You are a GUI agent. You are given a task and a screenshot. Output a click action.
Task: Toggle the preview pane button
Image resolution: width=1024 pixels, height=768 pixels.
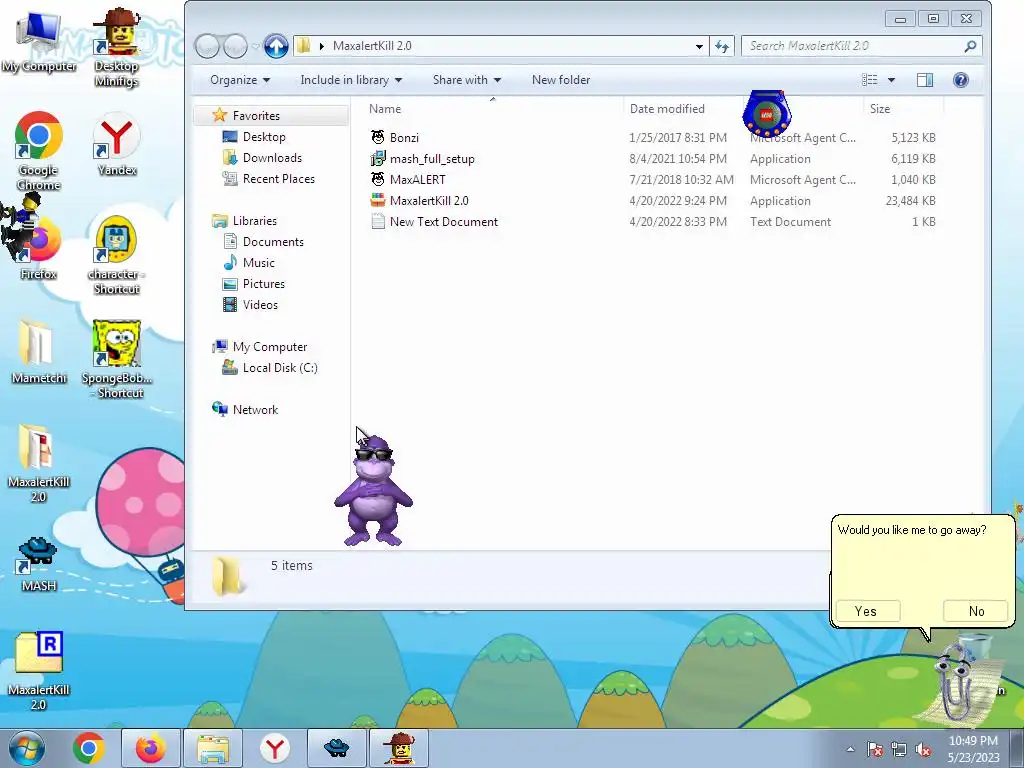pos(925,80)
